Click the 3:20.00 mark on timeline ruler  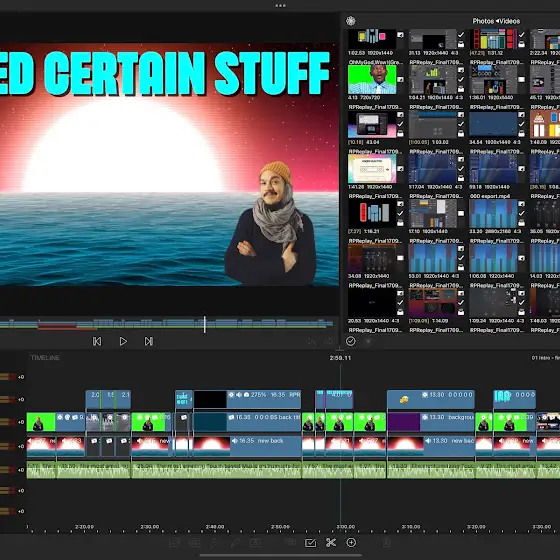click(x=476, y=527)
